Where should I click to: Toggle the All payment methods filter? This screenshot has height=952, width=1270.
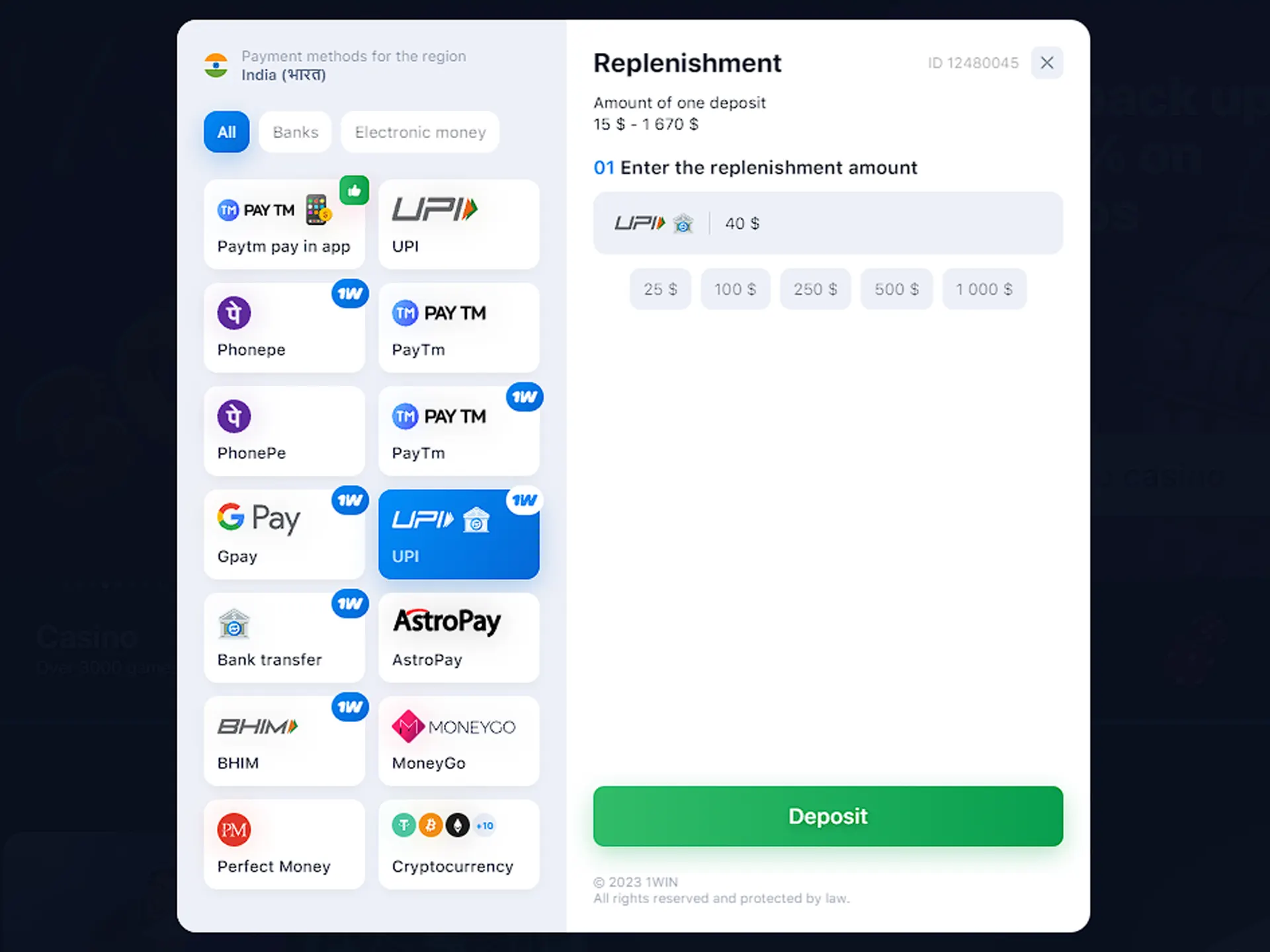click(x=225, y=131)
